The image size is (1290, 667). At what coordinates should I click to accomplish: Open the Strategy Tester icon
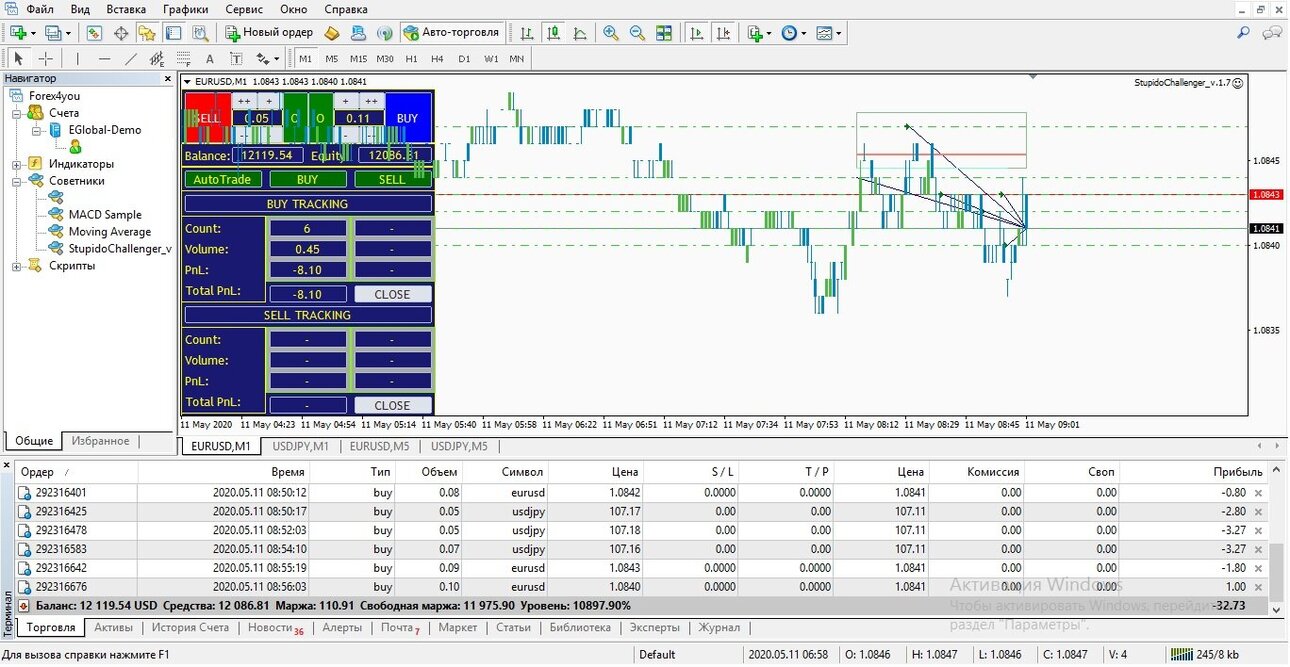[x=199, y=33]
